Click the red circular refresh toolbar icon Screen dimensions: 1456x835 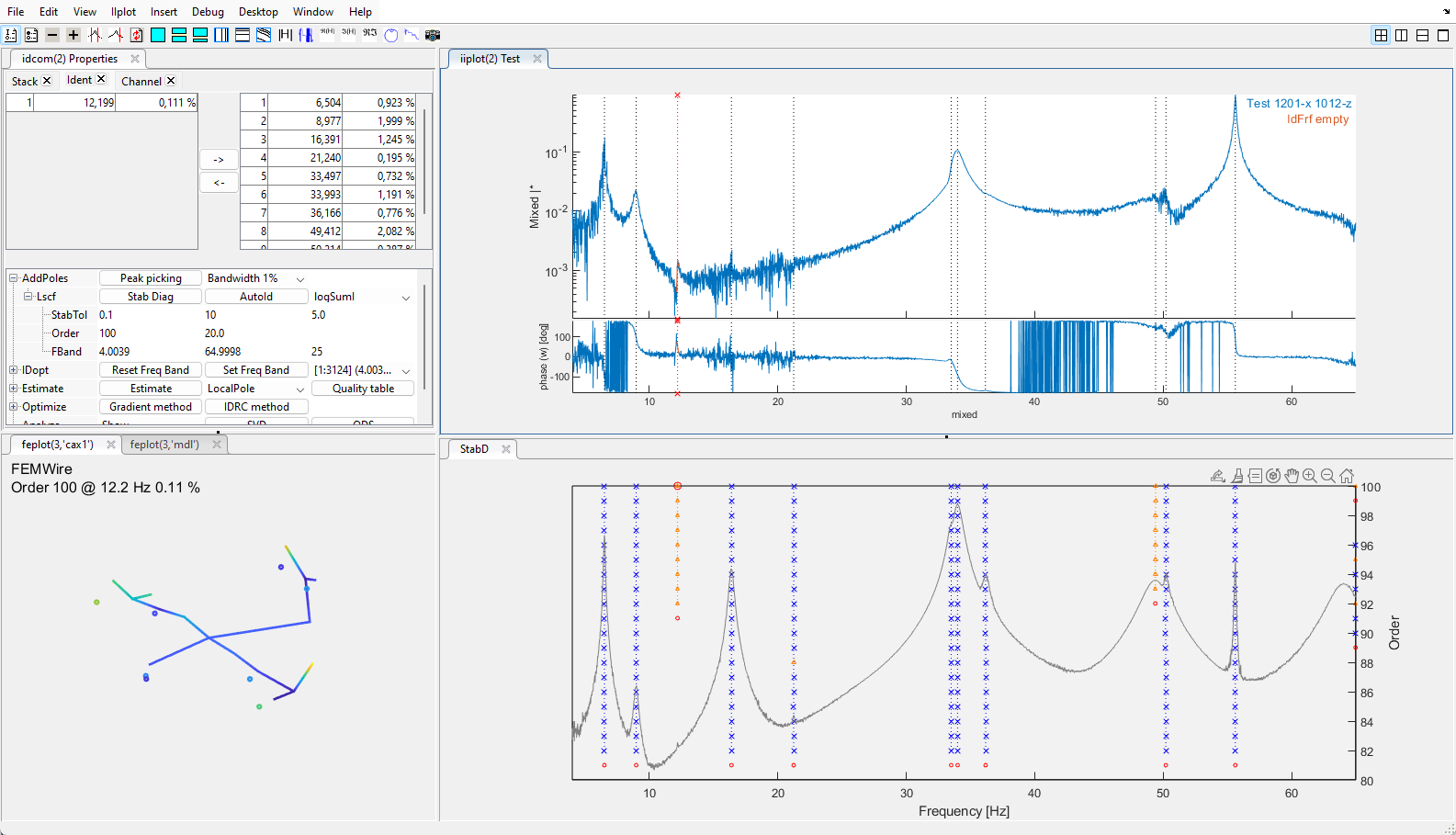(x=137, y=35)
